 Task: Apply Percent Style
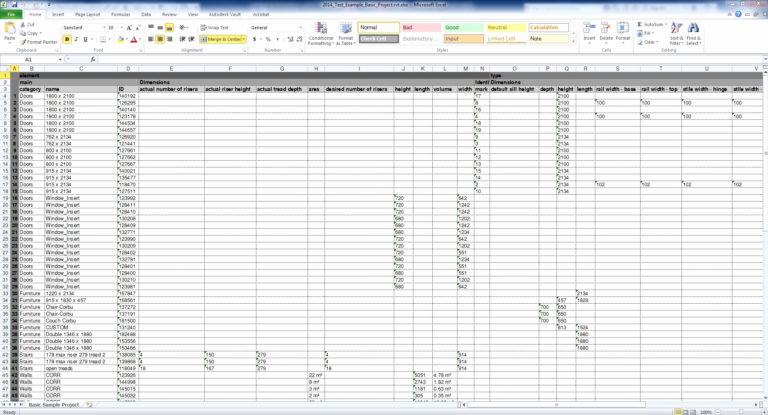click(268, 39)
